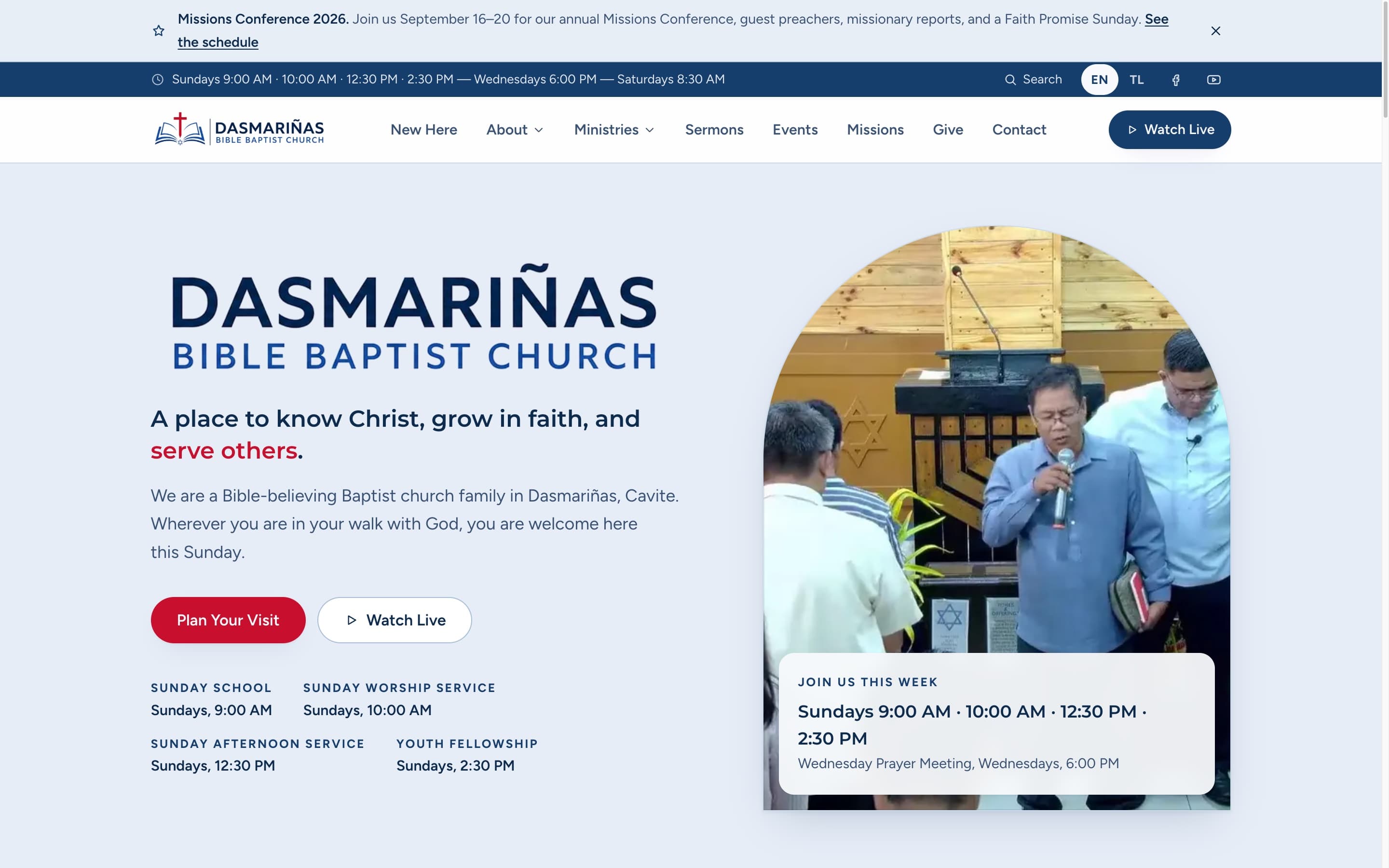Click the large Dasmariñas Bible Baptist Church hero wordmark
This screenshot has width=1389, height=868.
coord(414,316)
